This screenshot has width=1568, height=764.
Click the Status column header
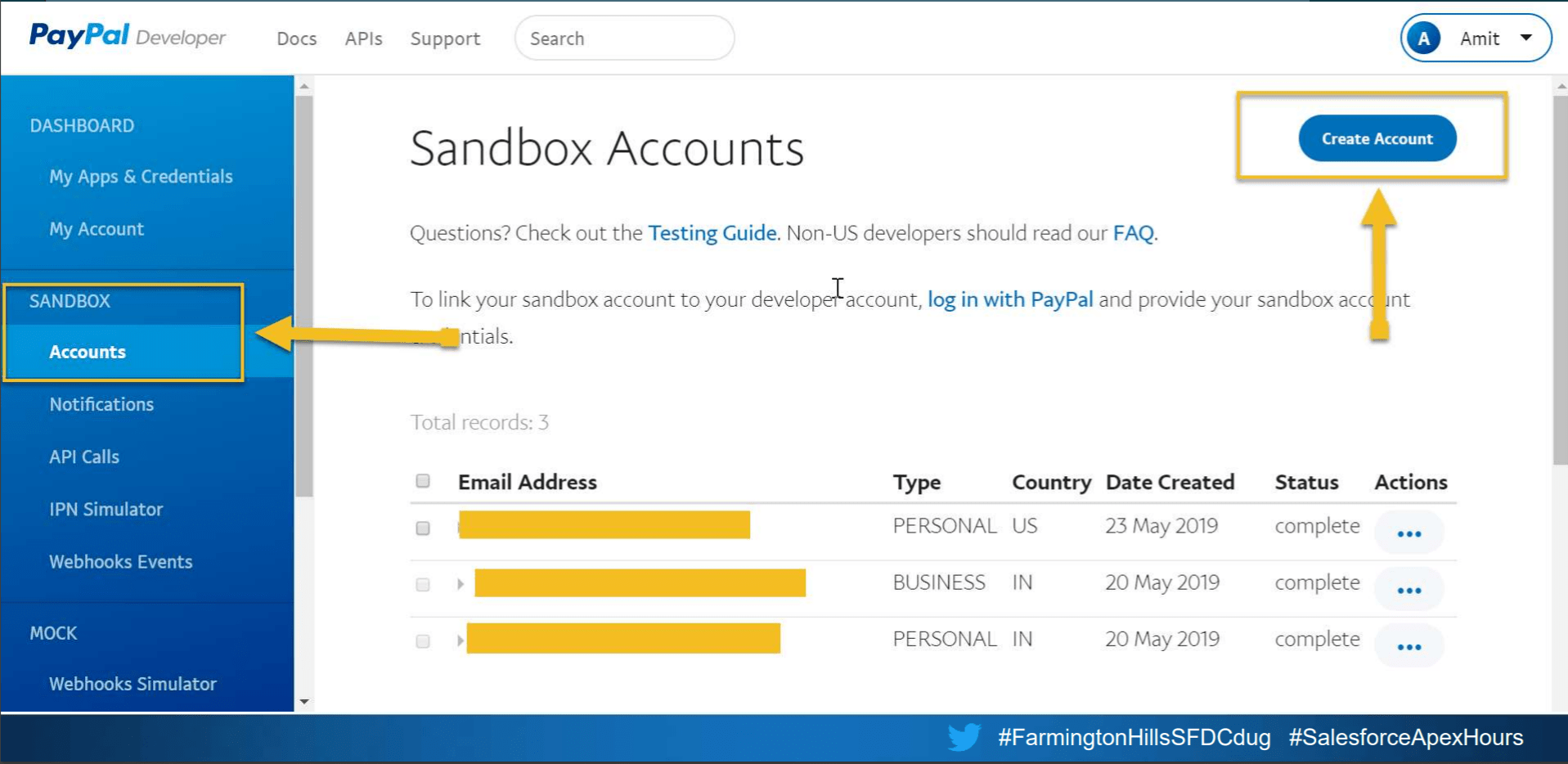1307,482
